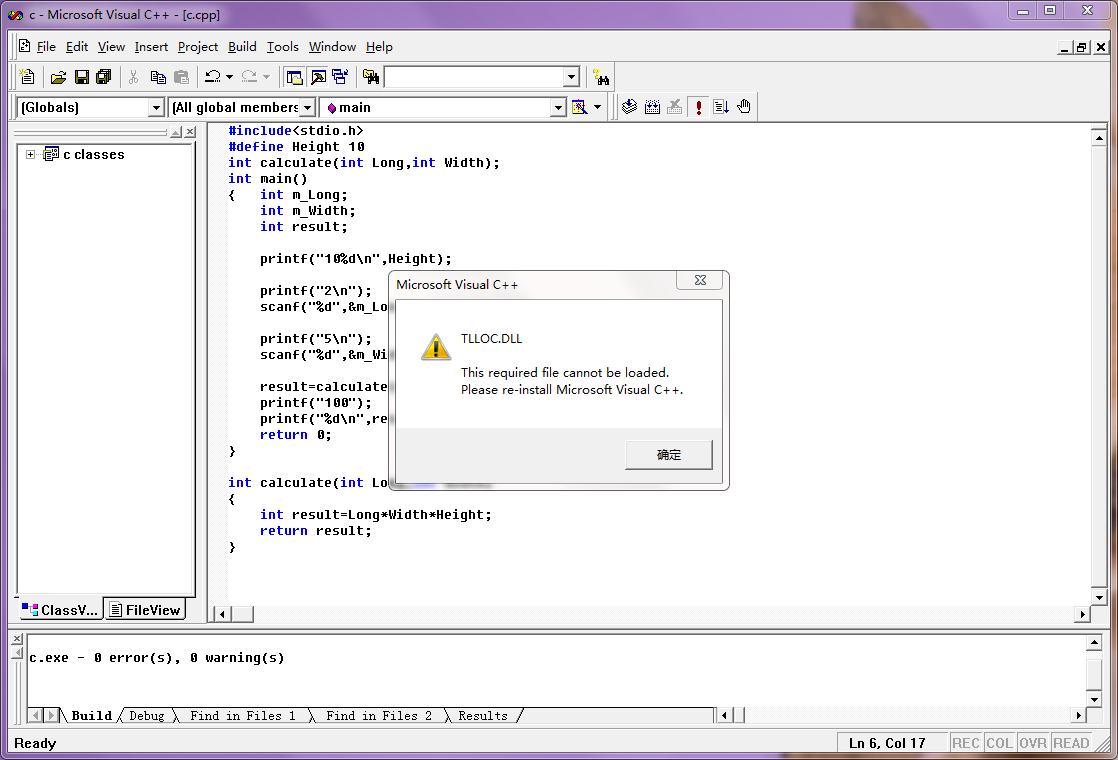1118x760 pixels.
Task: Open the WizardBar actions dropdown arrow
Action: point(598,107)
